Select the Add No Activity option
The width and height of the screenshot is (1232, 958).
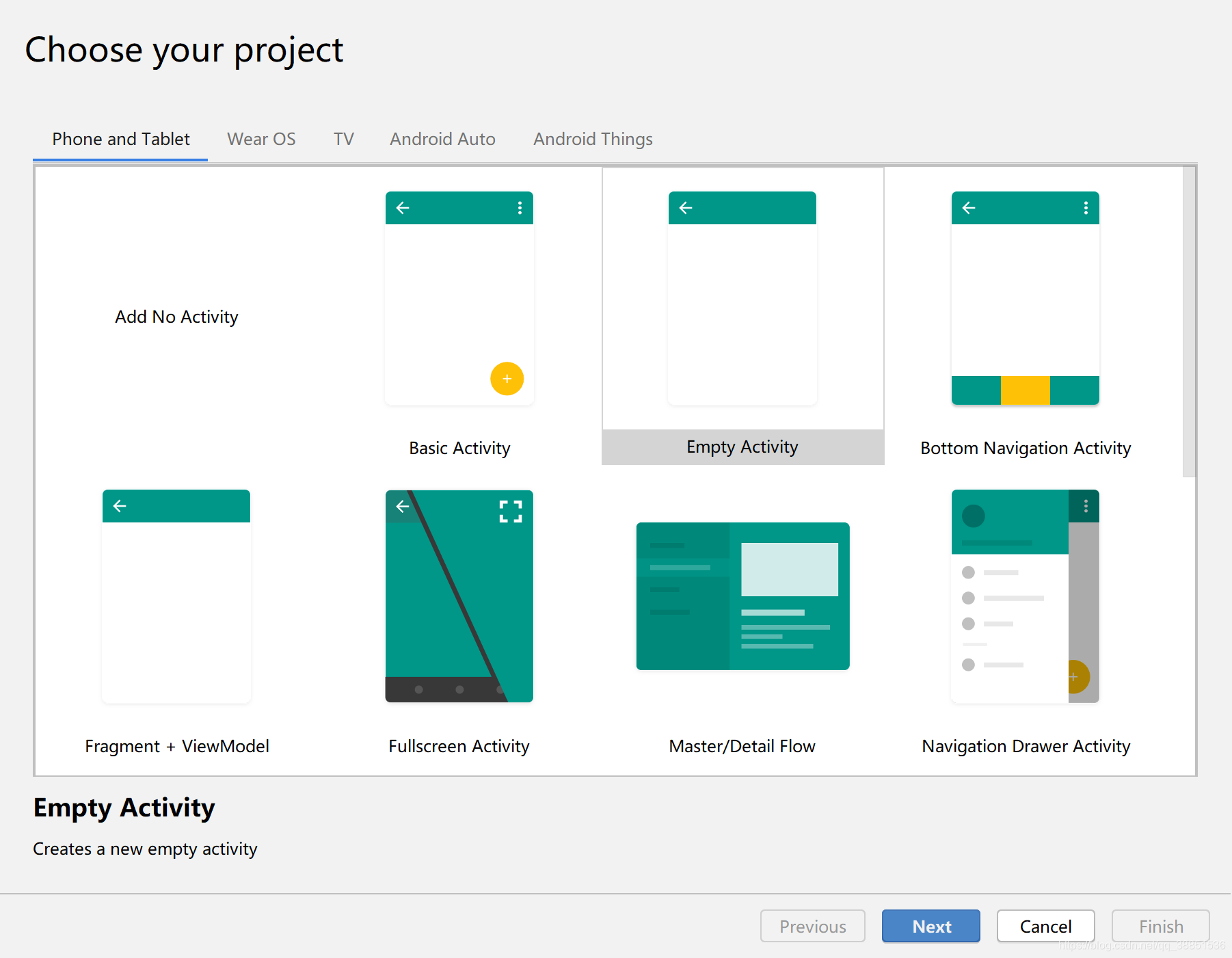tap(176, 317)
